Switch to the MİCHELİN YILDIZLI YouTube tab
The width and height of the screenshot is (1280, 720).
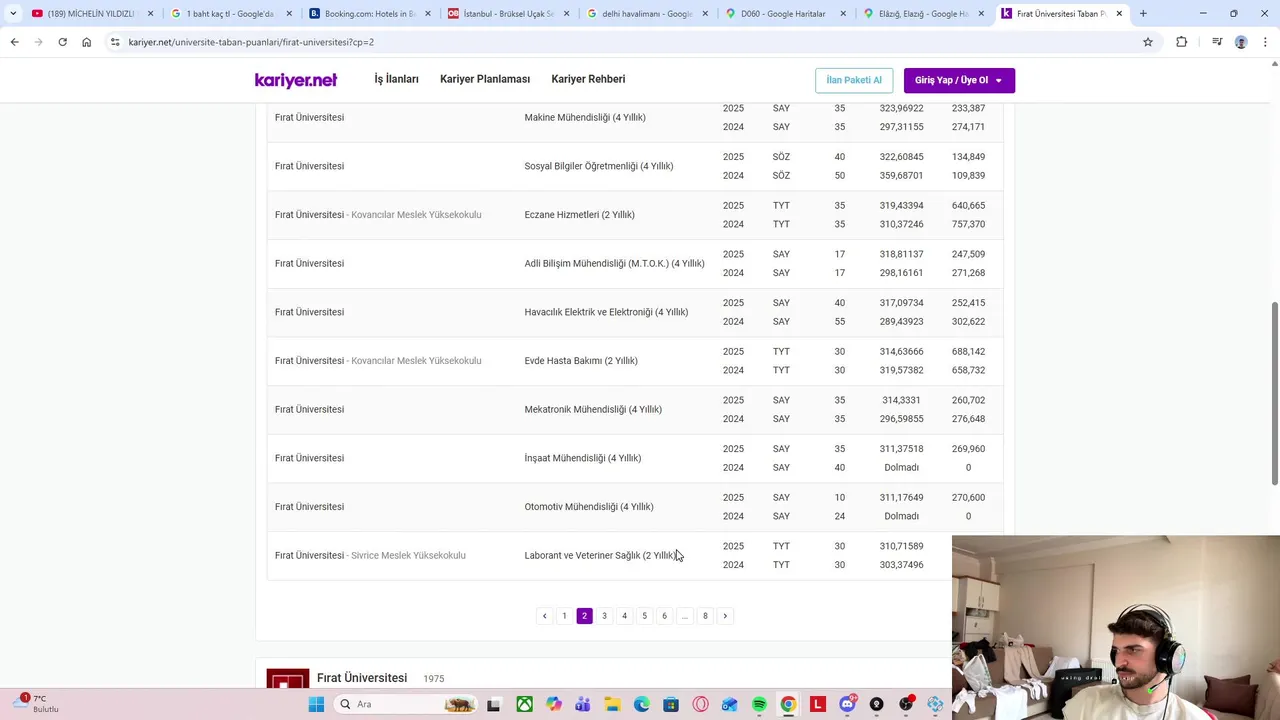(90, 14)
